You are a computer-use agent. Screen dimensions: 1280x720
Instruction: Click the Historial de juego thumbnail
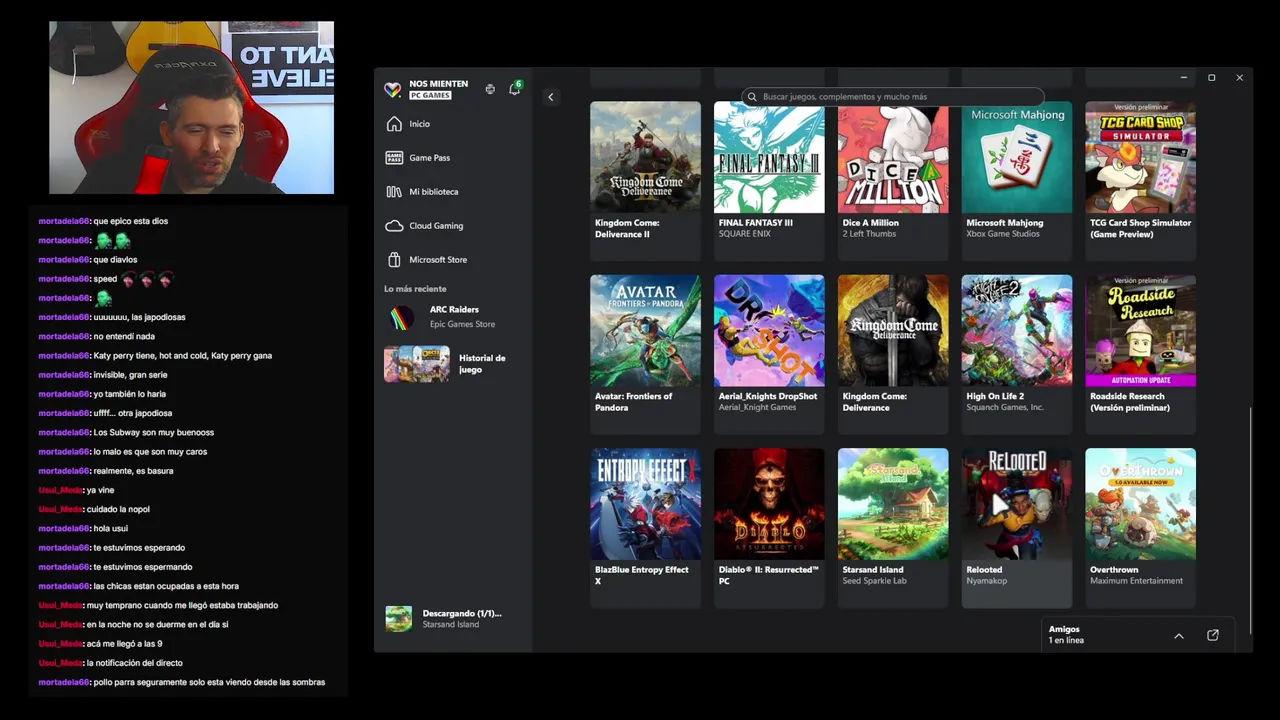417,364
